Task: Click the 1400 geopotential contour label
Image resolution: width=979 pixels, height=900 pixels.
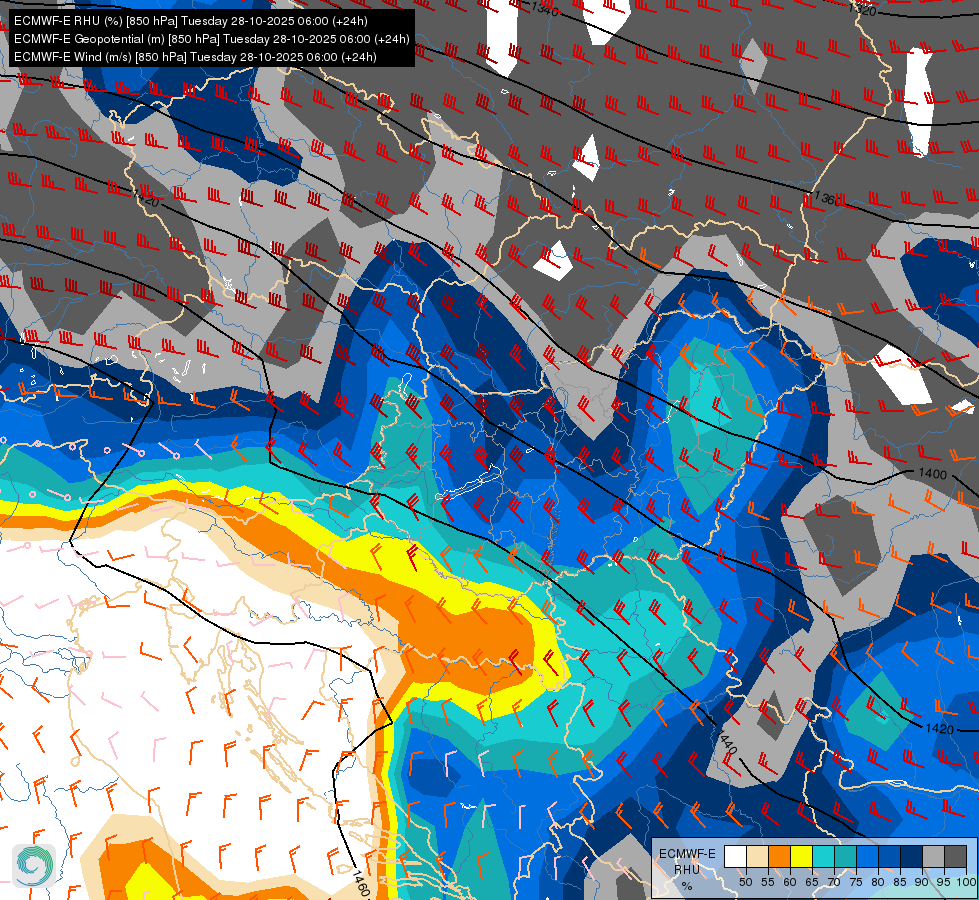Action: point(932,474)
